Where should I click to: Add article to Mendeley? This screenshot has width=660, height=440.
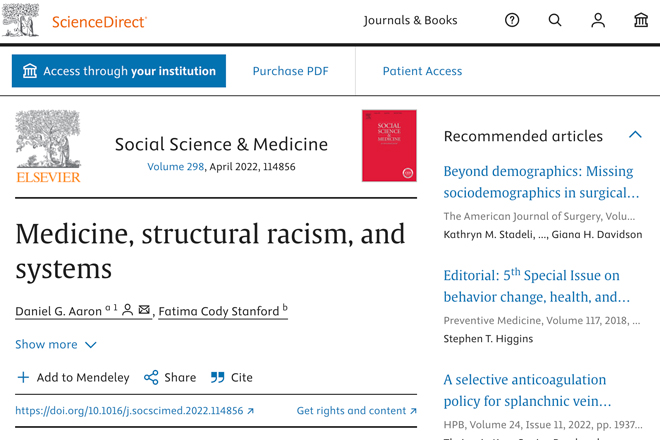click(x=73, y=377)
